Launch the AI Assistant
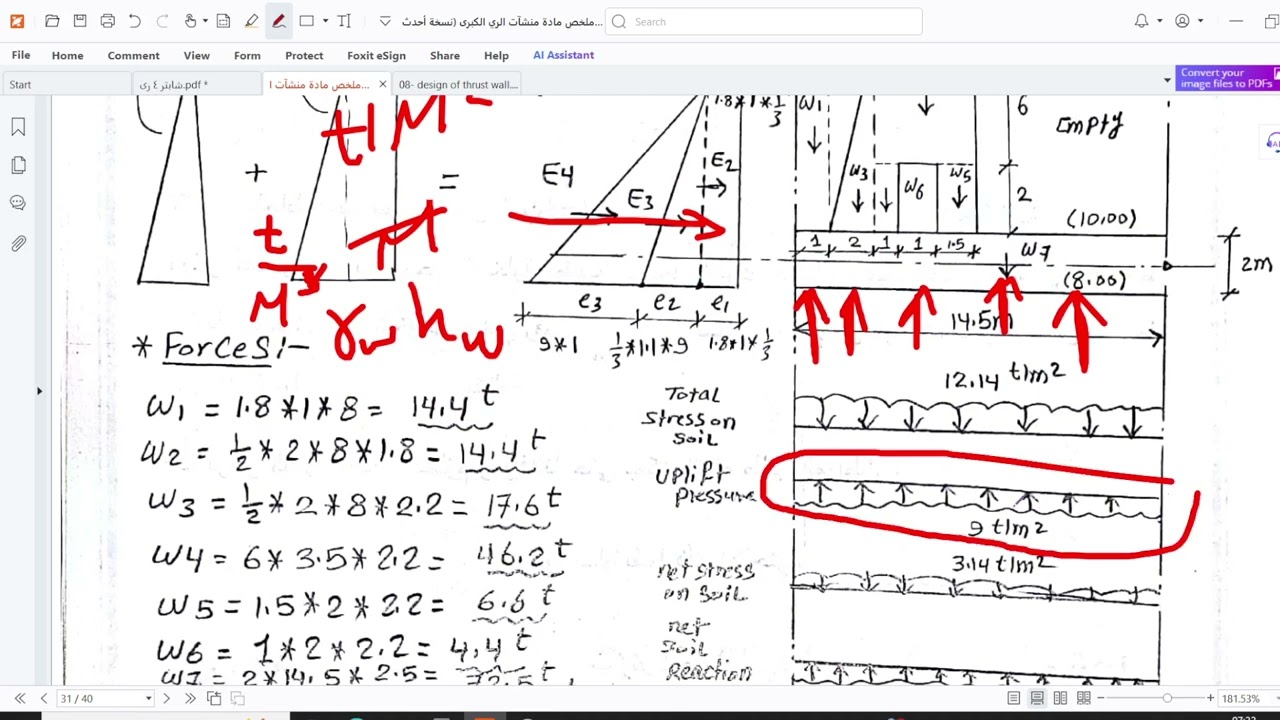The height and width of the screenshot is (720, 1280). [563, 55]
